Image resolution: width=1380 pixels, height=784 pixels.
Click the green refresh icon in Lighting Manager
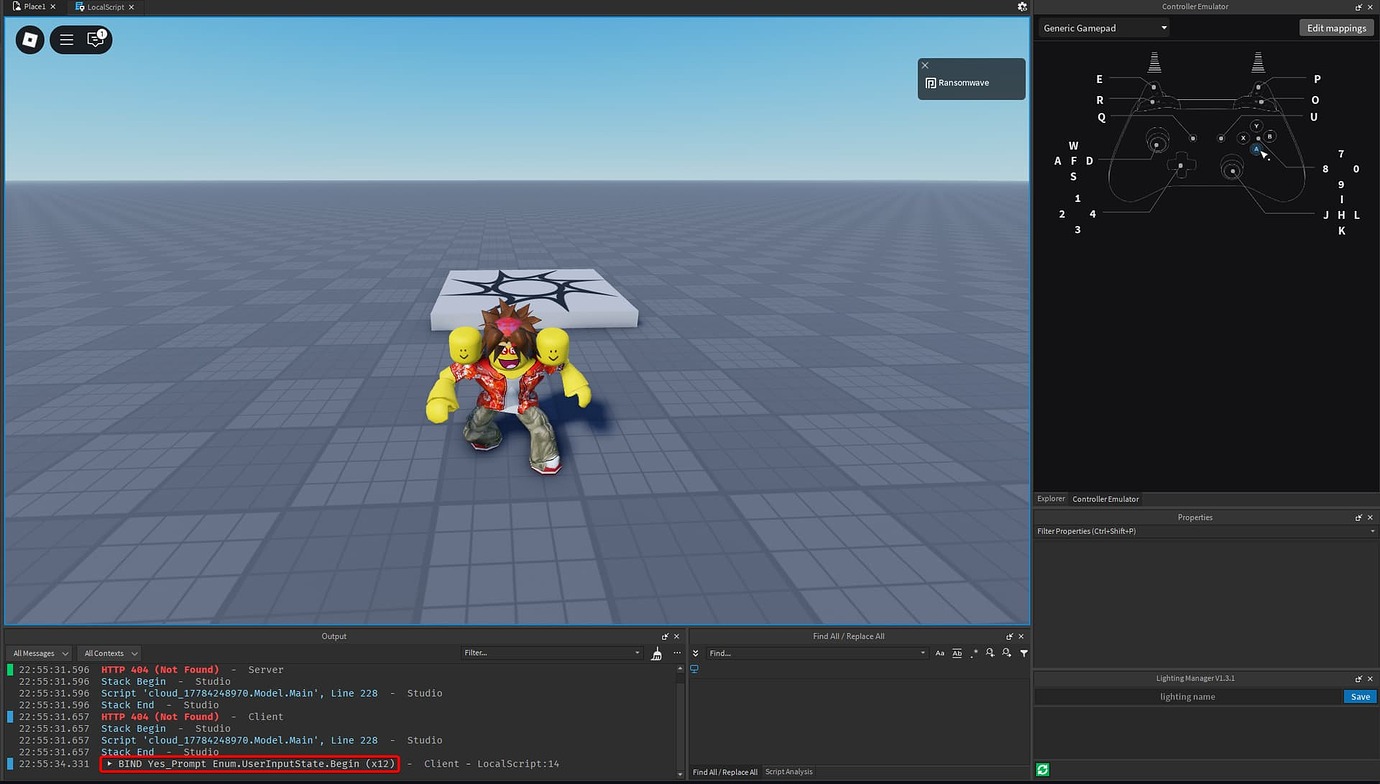(x=1042, y=769)
